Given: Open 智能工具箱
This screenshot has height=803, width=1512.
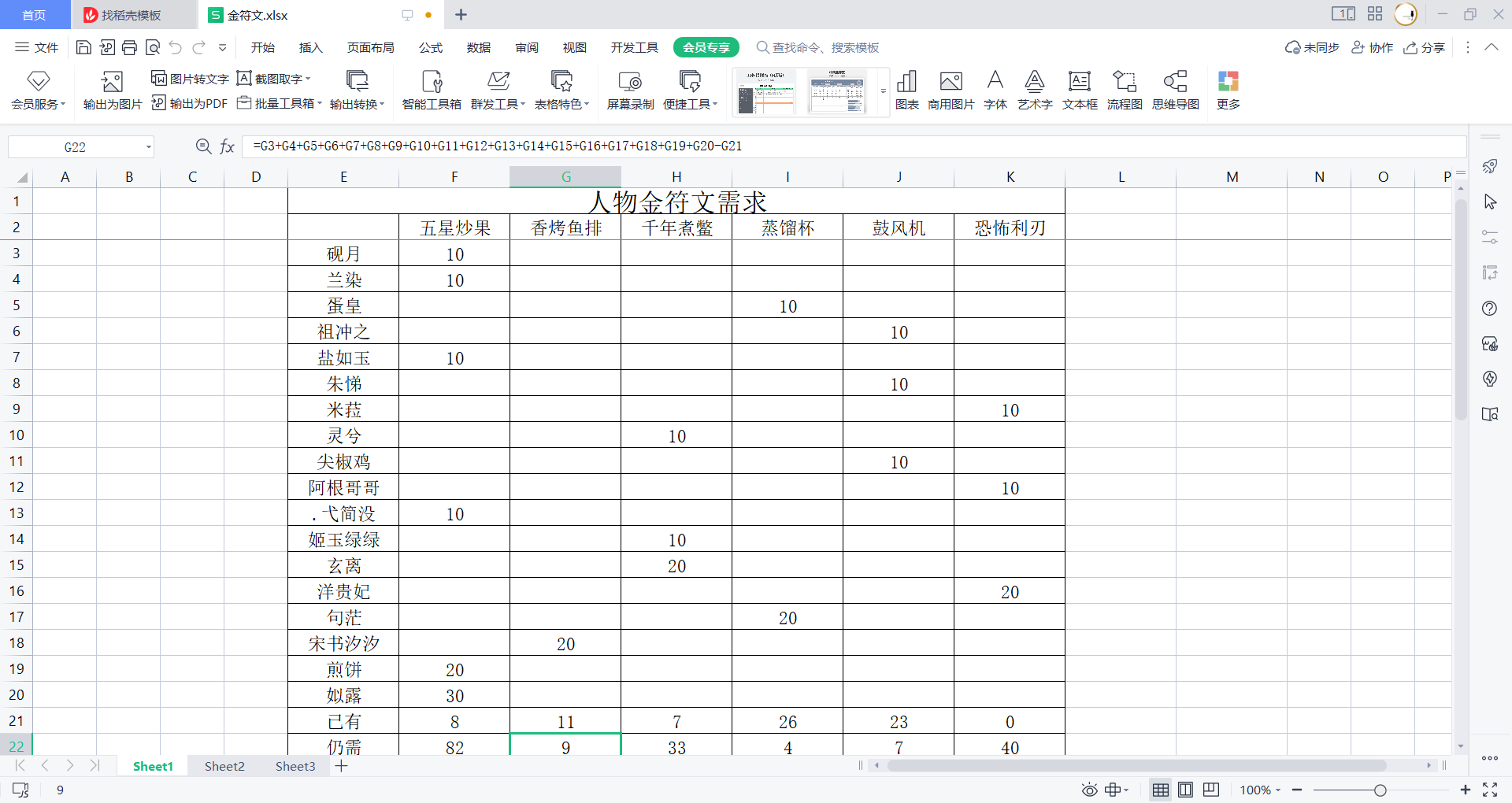Looking at the screenshot, I should (x=432, y=89).
